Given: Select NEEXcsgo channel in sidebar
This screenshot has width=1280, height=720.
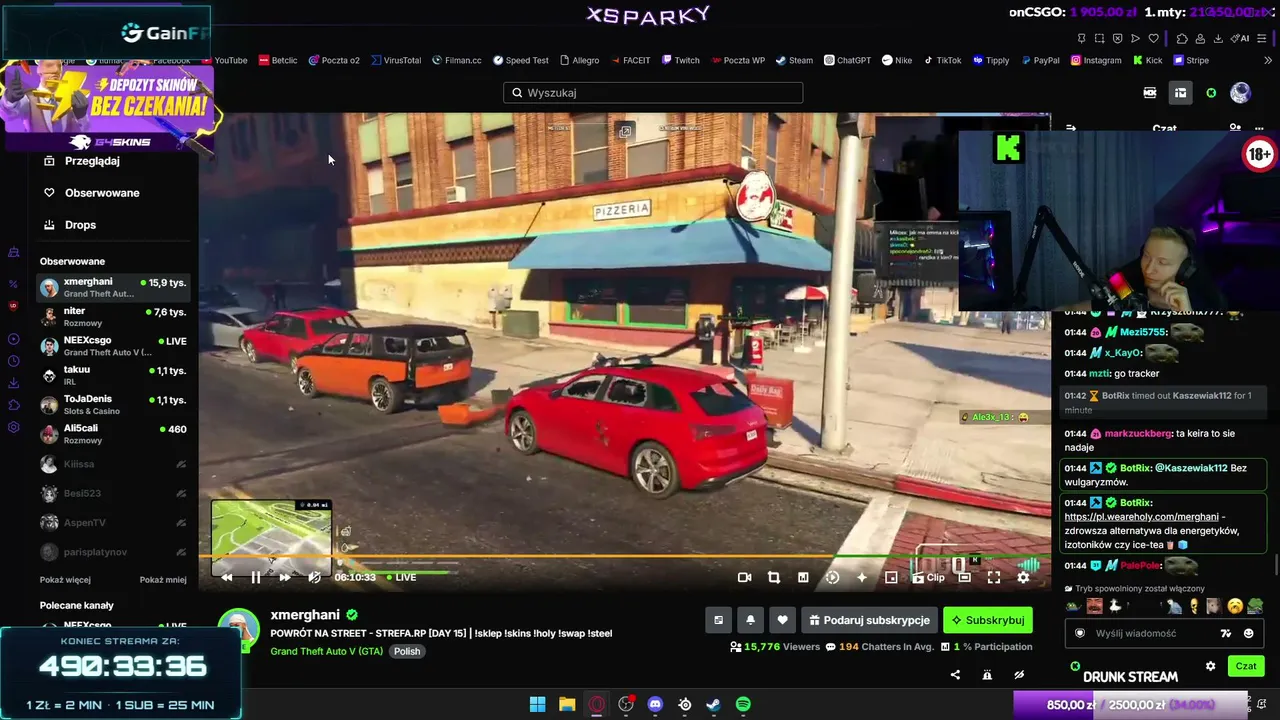Looking at the screenshot, I should (x=113, y=346).
